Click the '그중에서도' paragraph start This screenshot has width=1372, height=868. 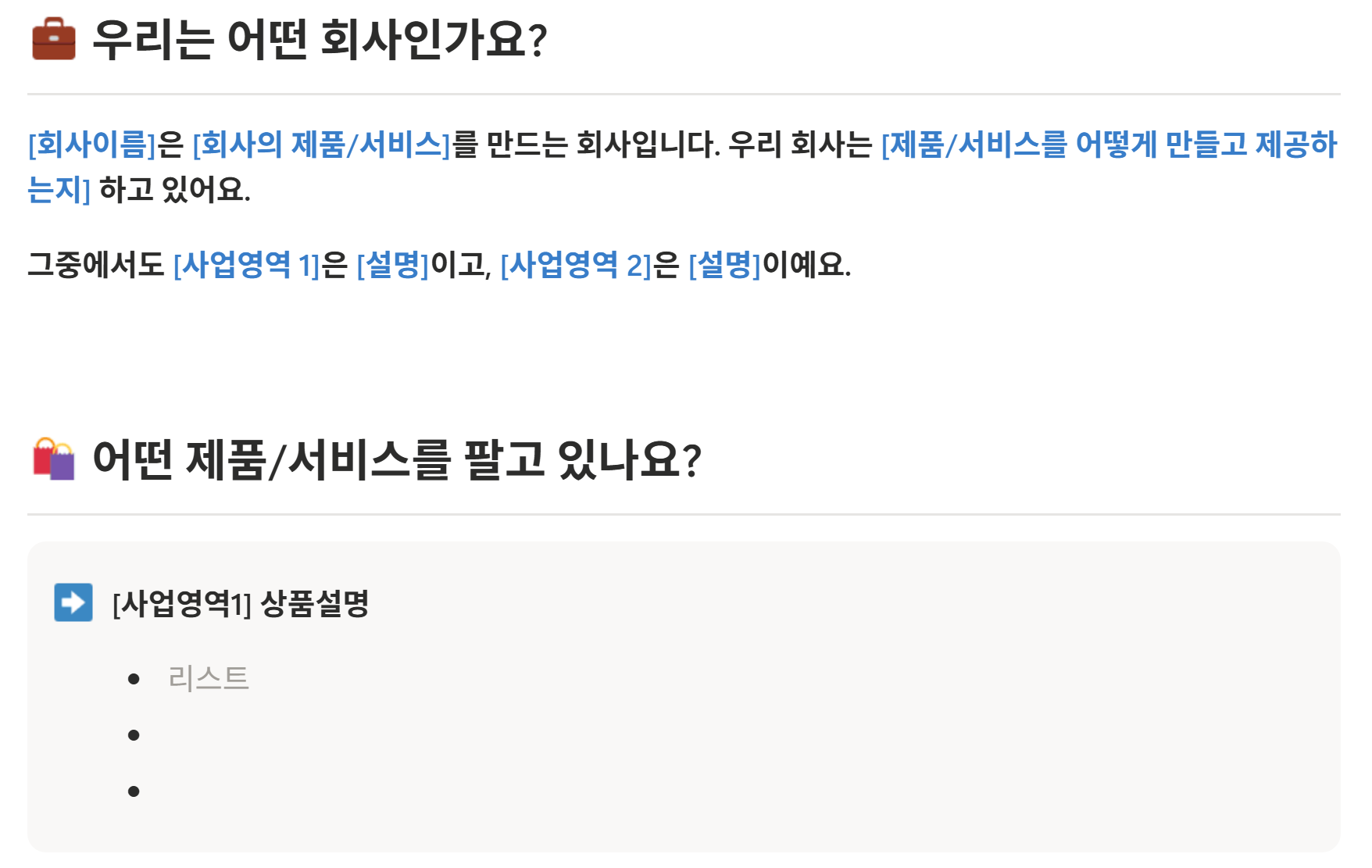pos(95,265)
